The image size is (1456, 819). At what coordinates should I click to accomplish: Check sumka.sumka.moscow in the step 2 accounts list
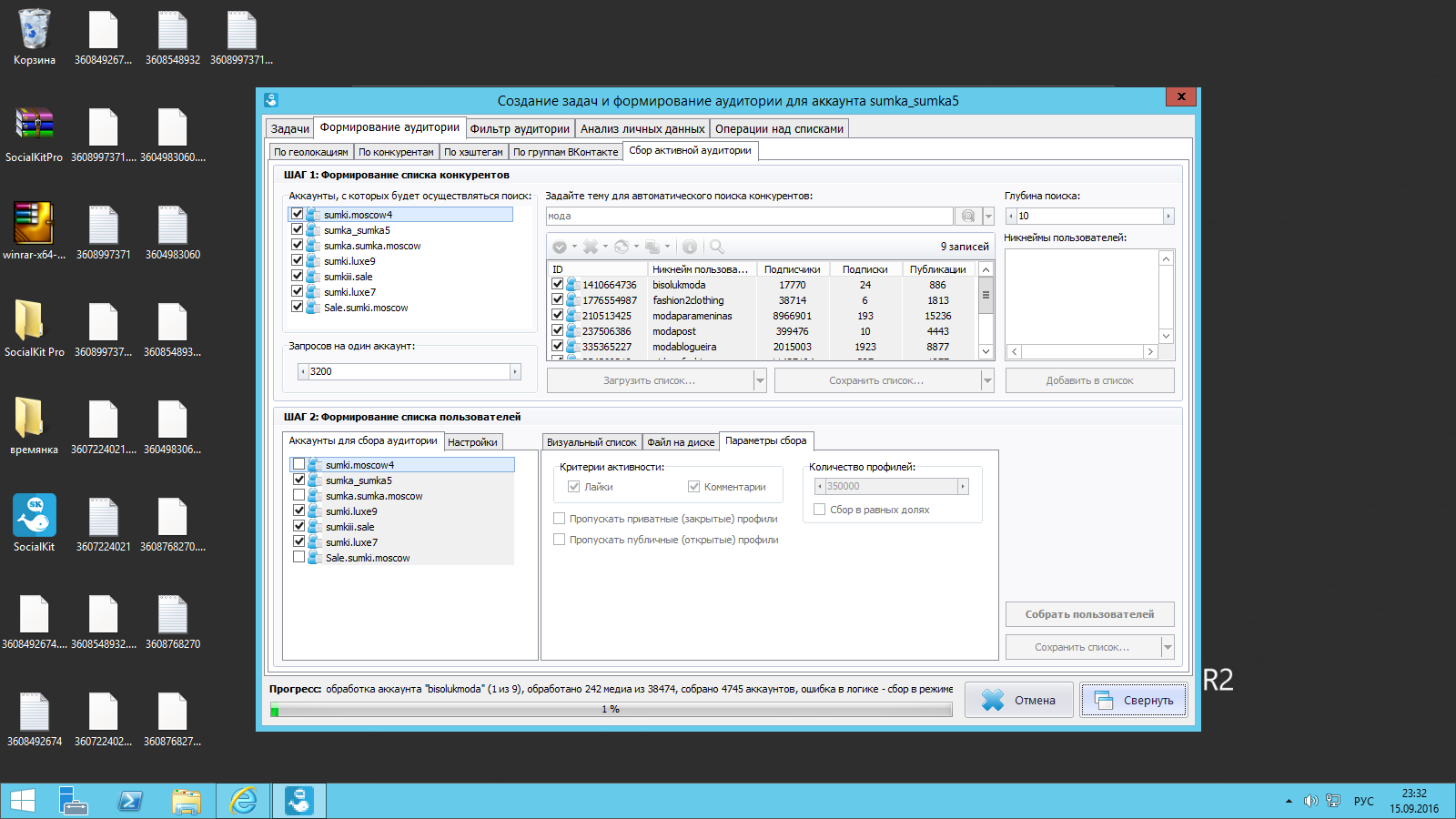coord(298,495)
